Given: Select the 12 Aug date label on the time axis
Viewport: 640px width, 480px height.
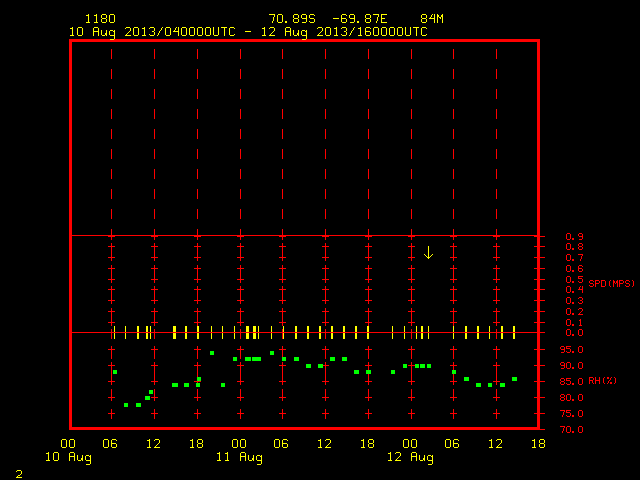Looking at the screenshot, I should coord(410,457).
